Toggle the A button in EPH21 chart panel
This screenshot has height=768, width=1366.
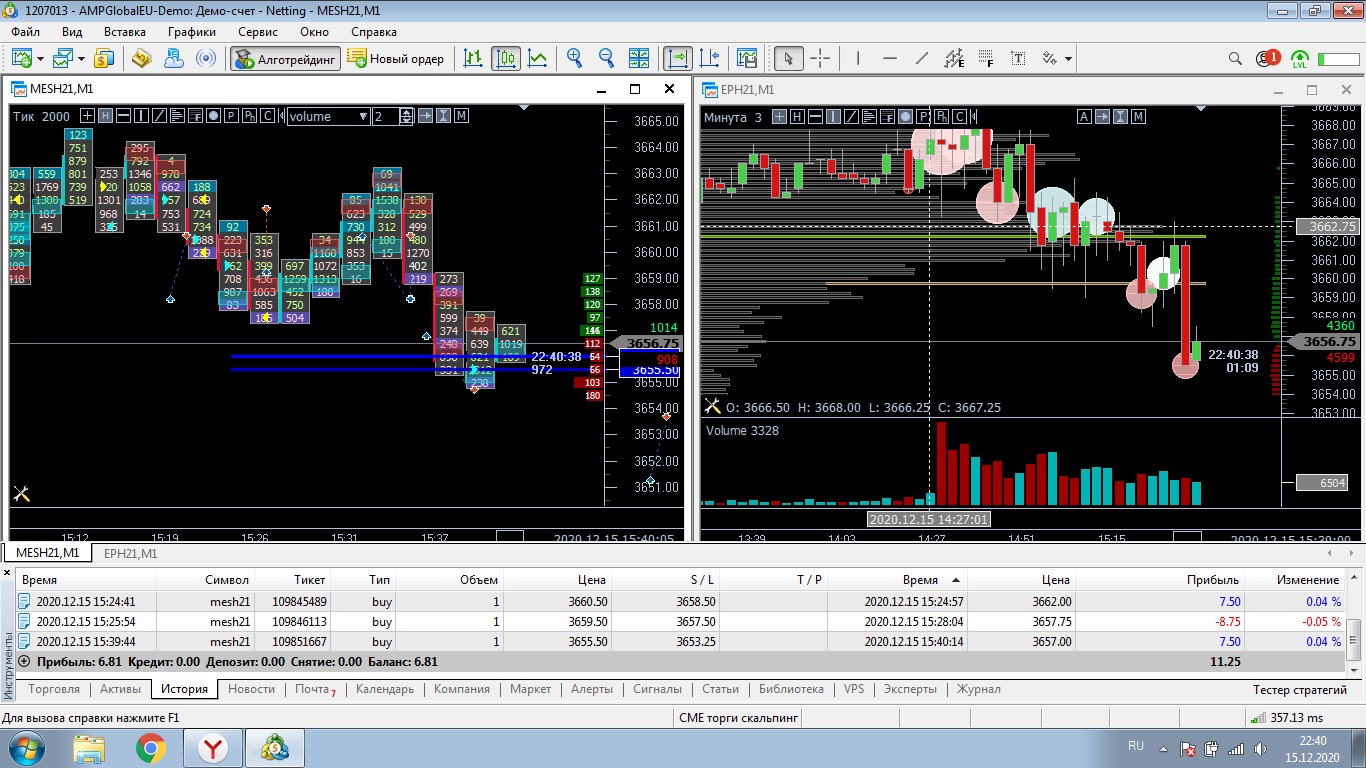[x=1084, y=116]
